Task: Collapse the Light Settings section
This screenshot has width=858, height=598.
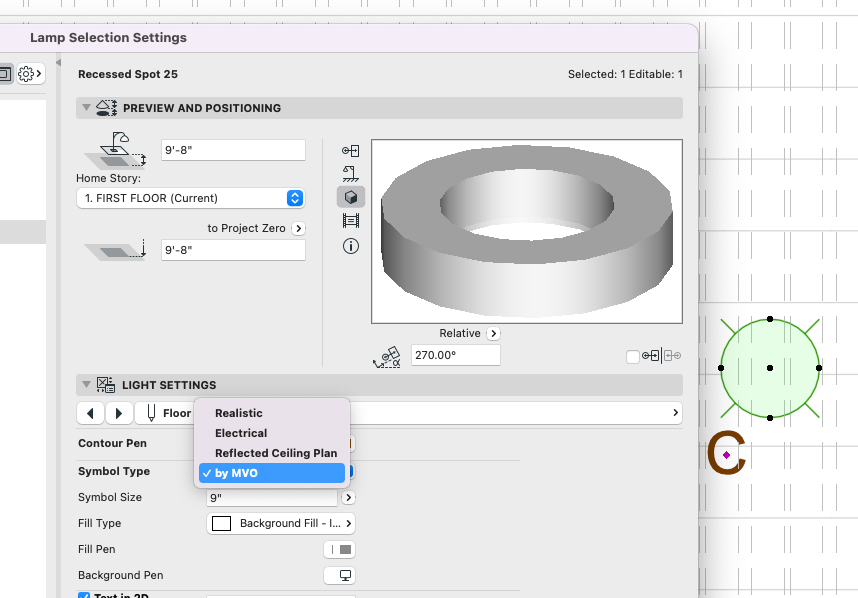Action: 89,385
